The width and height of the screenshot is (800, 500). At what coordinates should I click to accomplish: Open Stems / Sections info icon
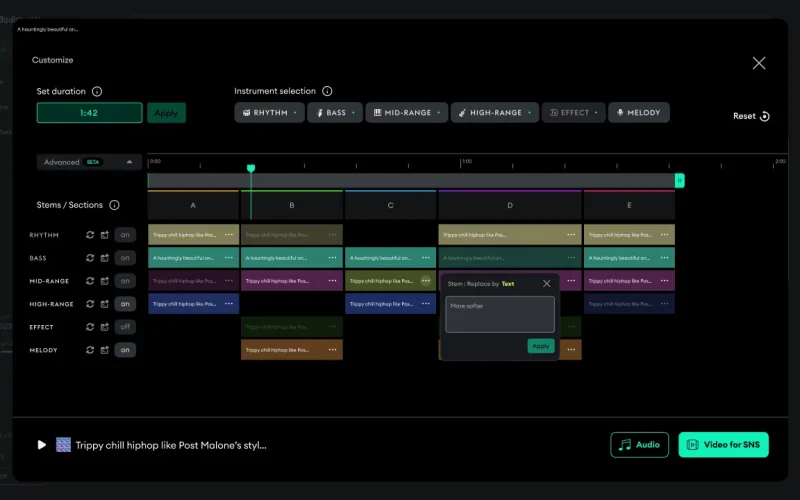point(114,205)
